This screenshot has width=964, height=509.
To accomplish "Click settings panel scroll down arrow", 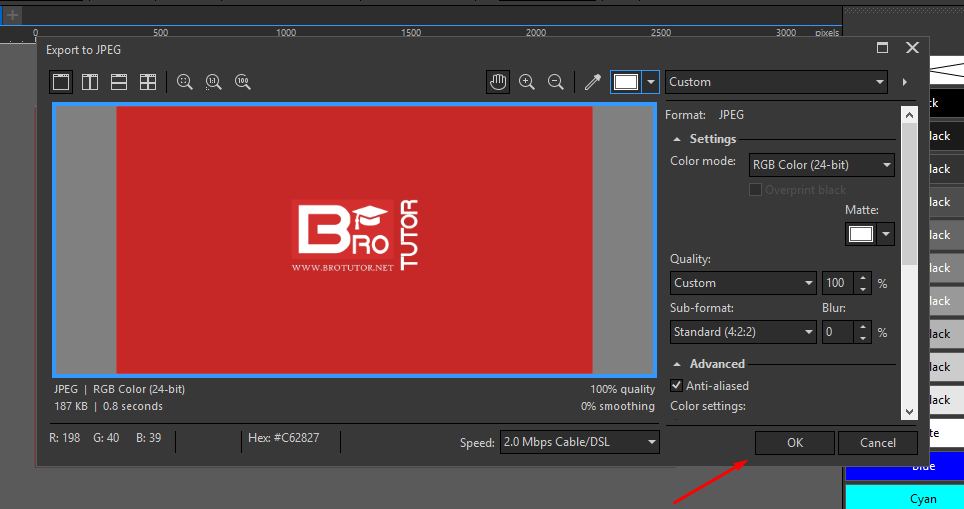I will pyautogui.click(x=909, y=412).
